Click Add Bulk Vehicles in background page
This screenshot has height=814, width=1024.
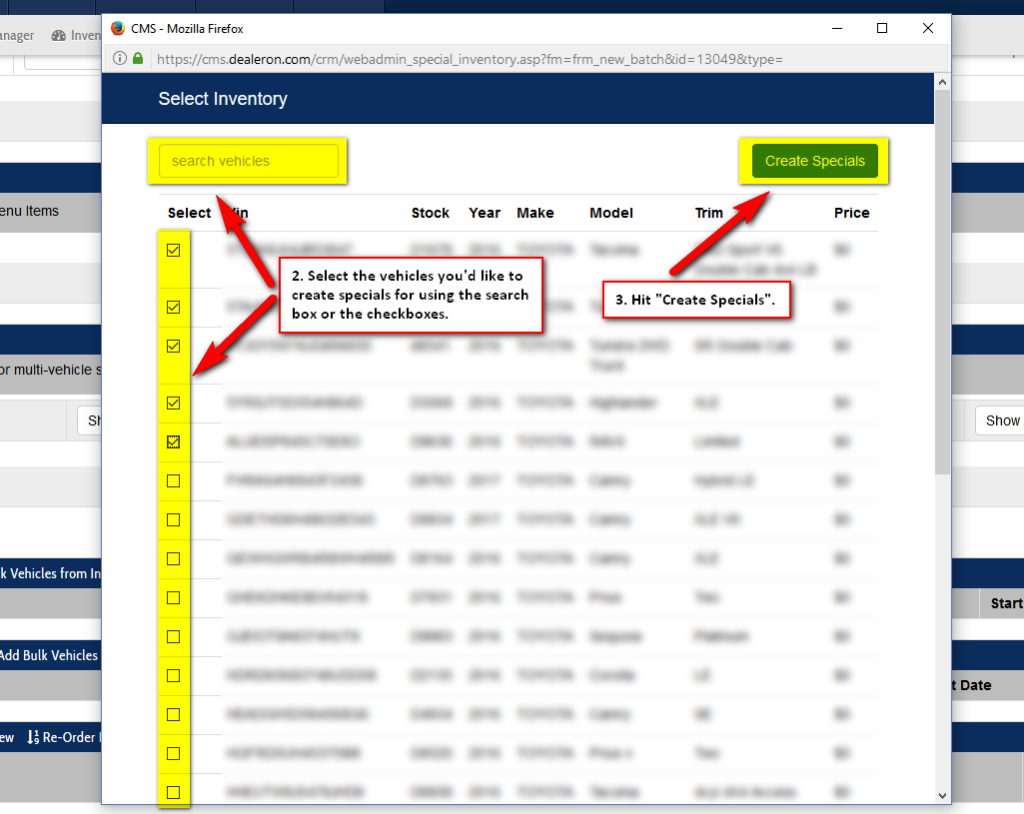pos(49,655)
